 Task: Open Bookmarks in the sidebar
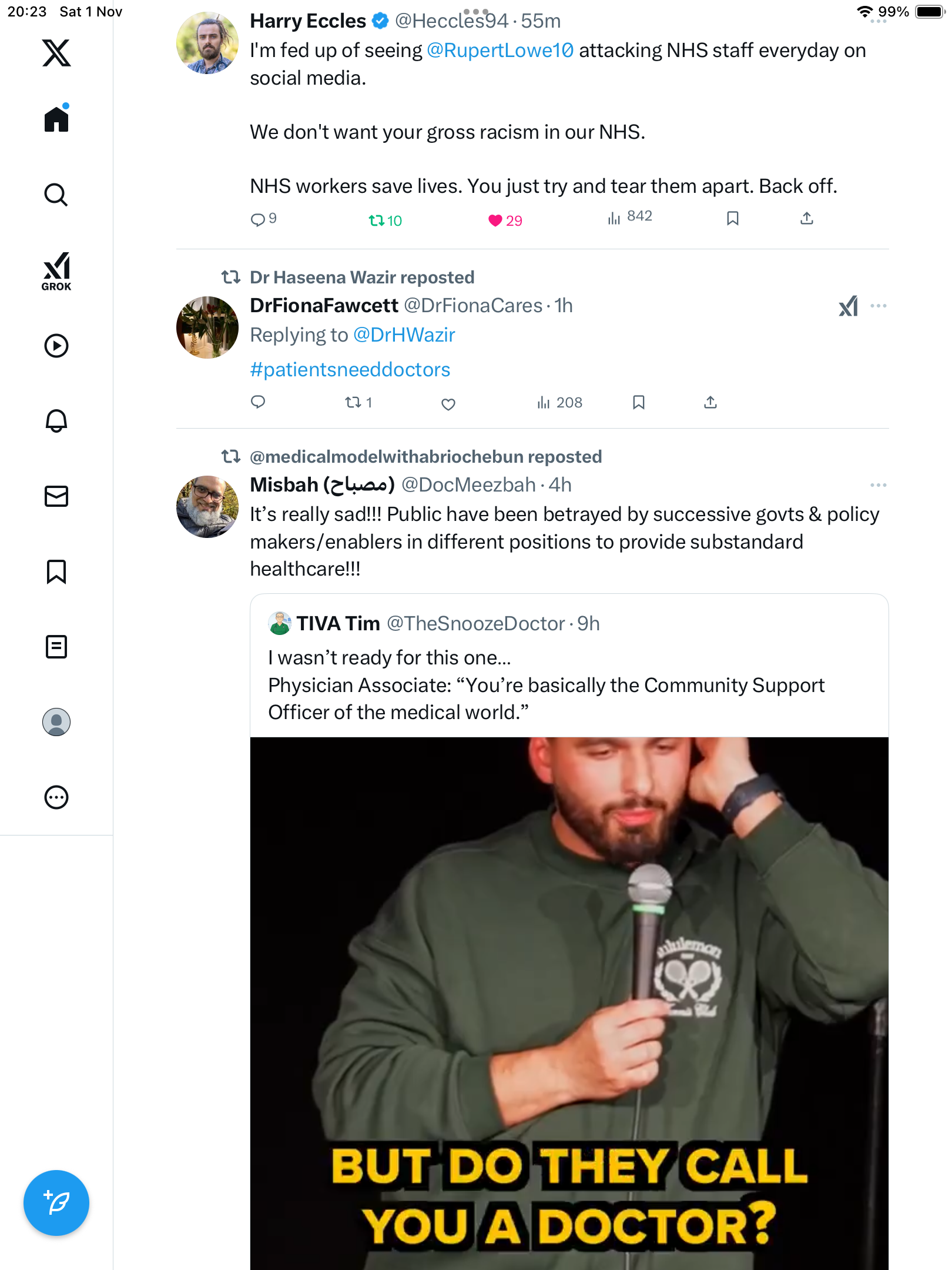(x=56, y=571)
